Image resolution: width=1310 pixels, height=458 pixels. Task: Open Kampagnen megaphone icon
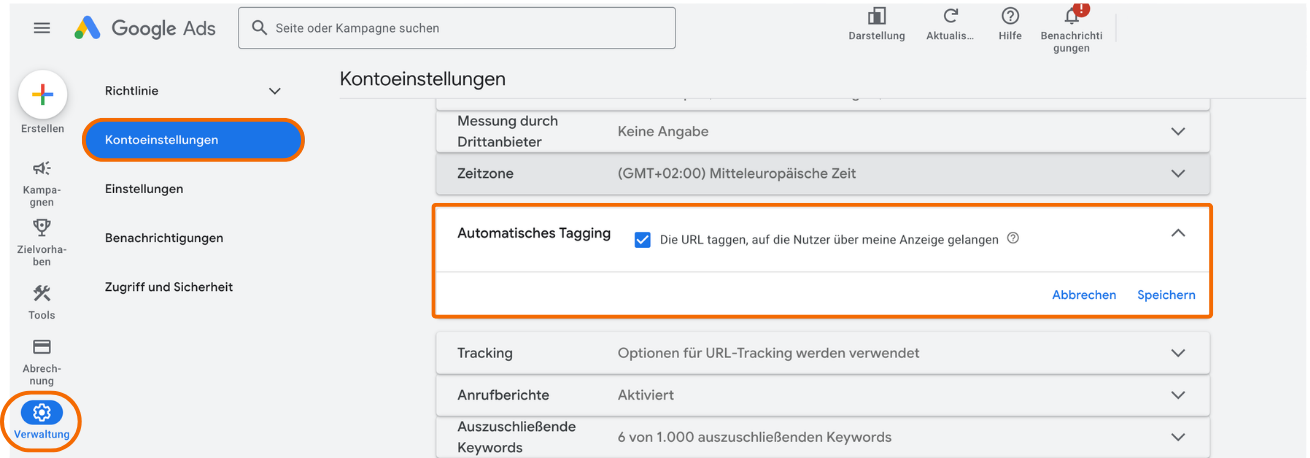click(x=42, y=168)
